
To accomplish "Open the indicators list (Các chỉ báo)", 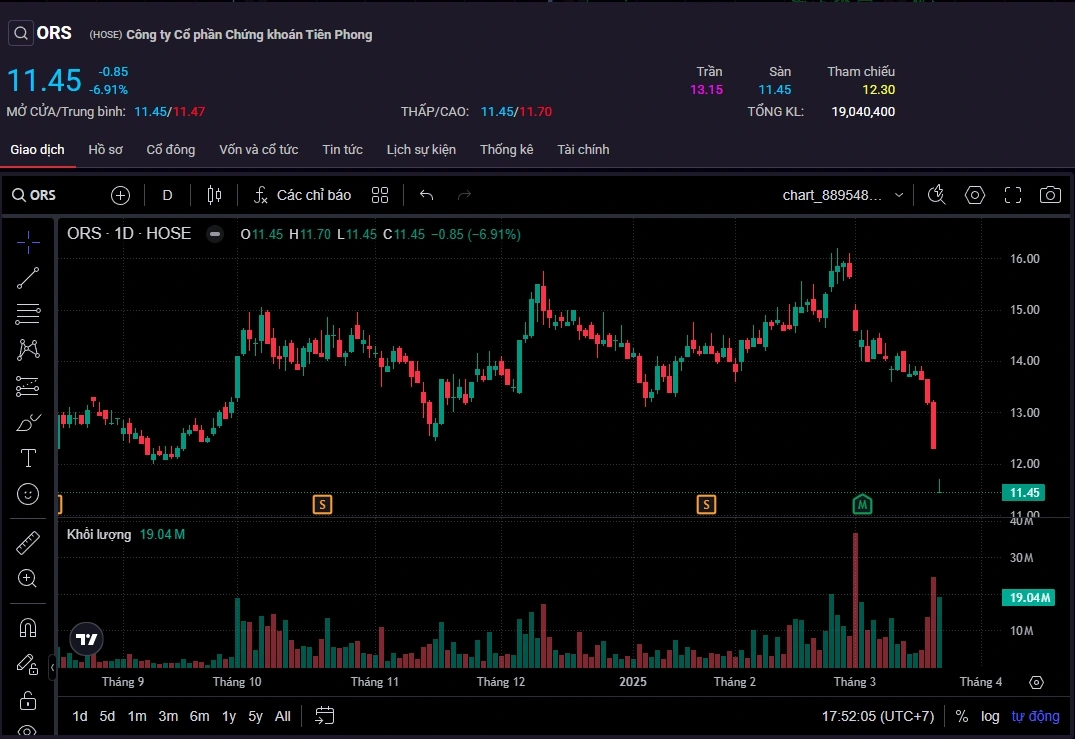I will point(302,195).
